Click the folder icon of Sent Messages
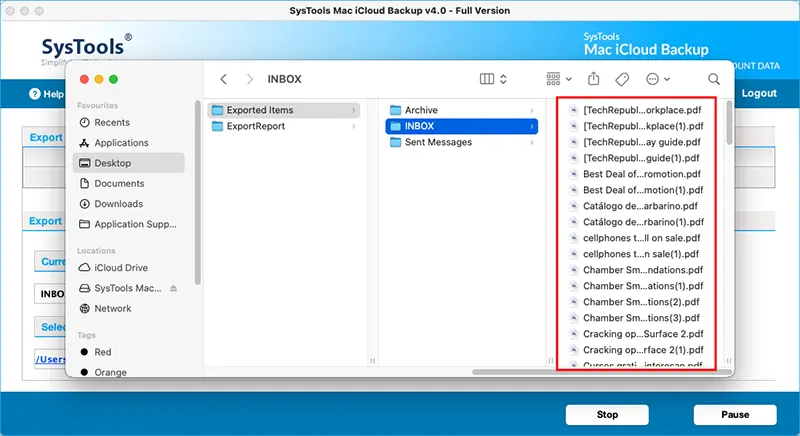 click(395, 142)
